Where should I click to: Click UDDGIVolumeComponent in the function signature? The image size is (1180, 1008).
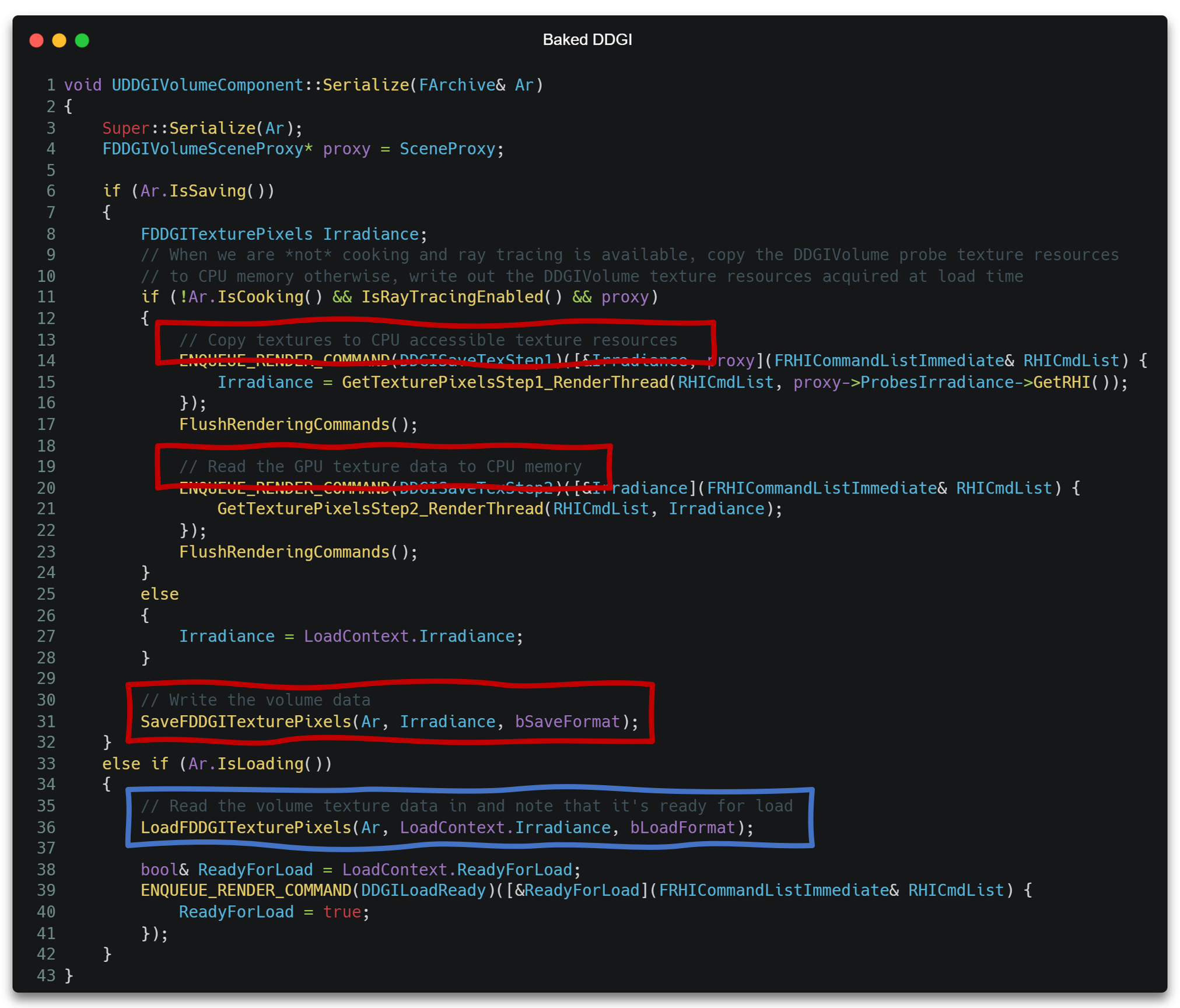[207, 85]
